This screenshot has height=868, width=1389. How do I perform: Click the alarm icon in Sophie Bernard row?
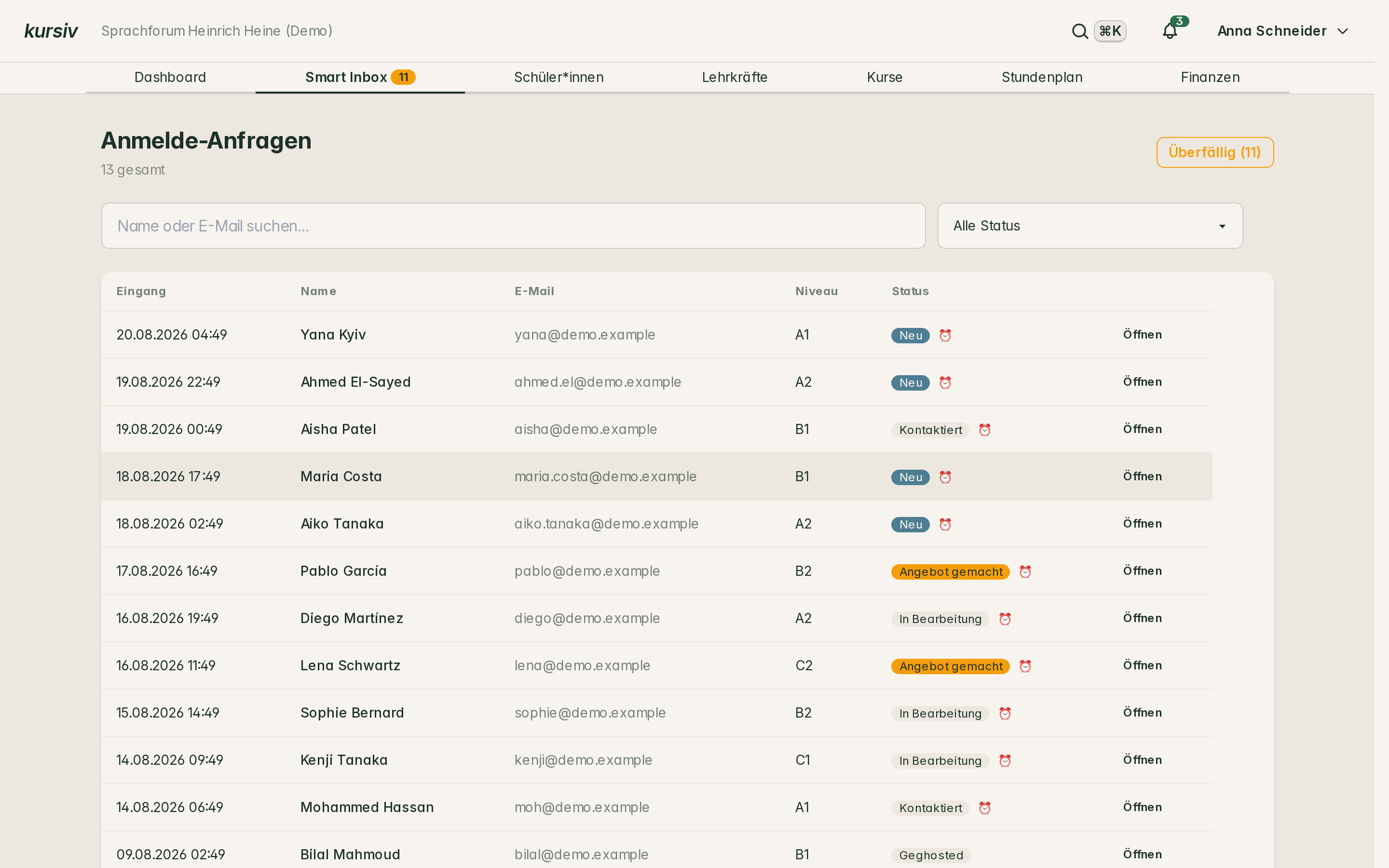(1005, 714)
